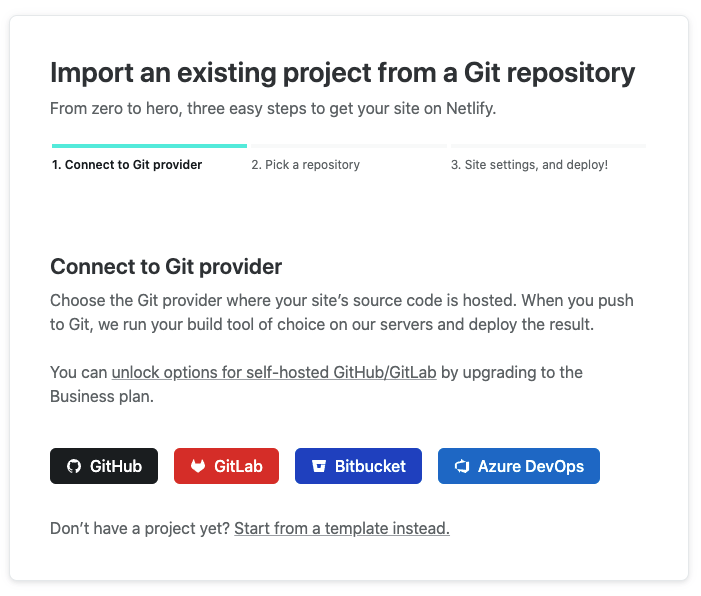
Task: Click the Import an existing project heading
Action: point(342,73)
